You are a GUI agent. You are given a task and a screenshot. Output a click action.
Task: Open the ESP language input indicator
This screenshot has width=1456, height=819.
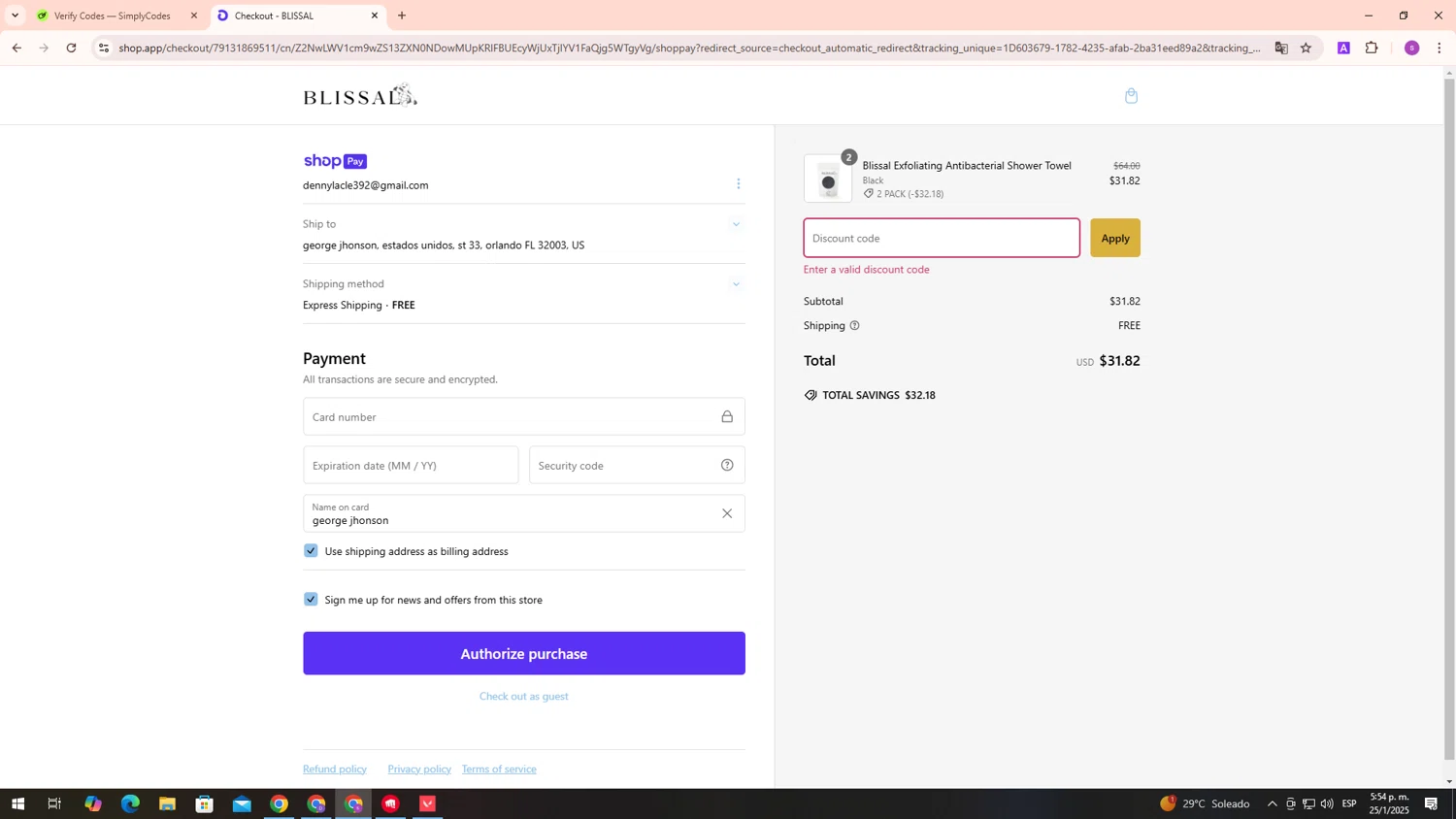tap(1349, 803)
